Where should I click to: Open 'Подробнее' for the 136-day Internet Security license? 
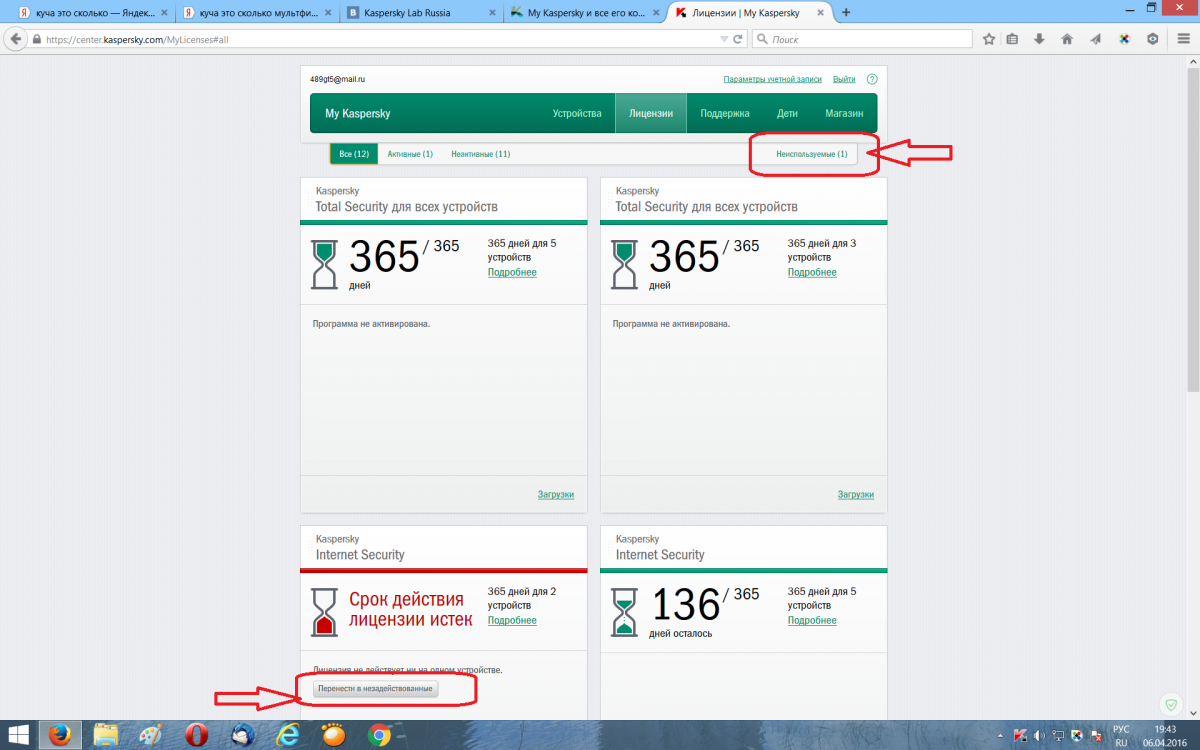(812, 620)
